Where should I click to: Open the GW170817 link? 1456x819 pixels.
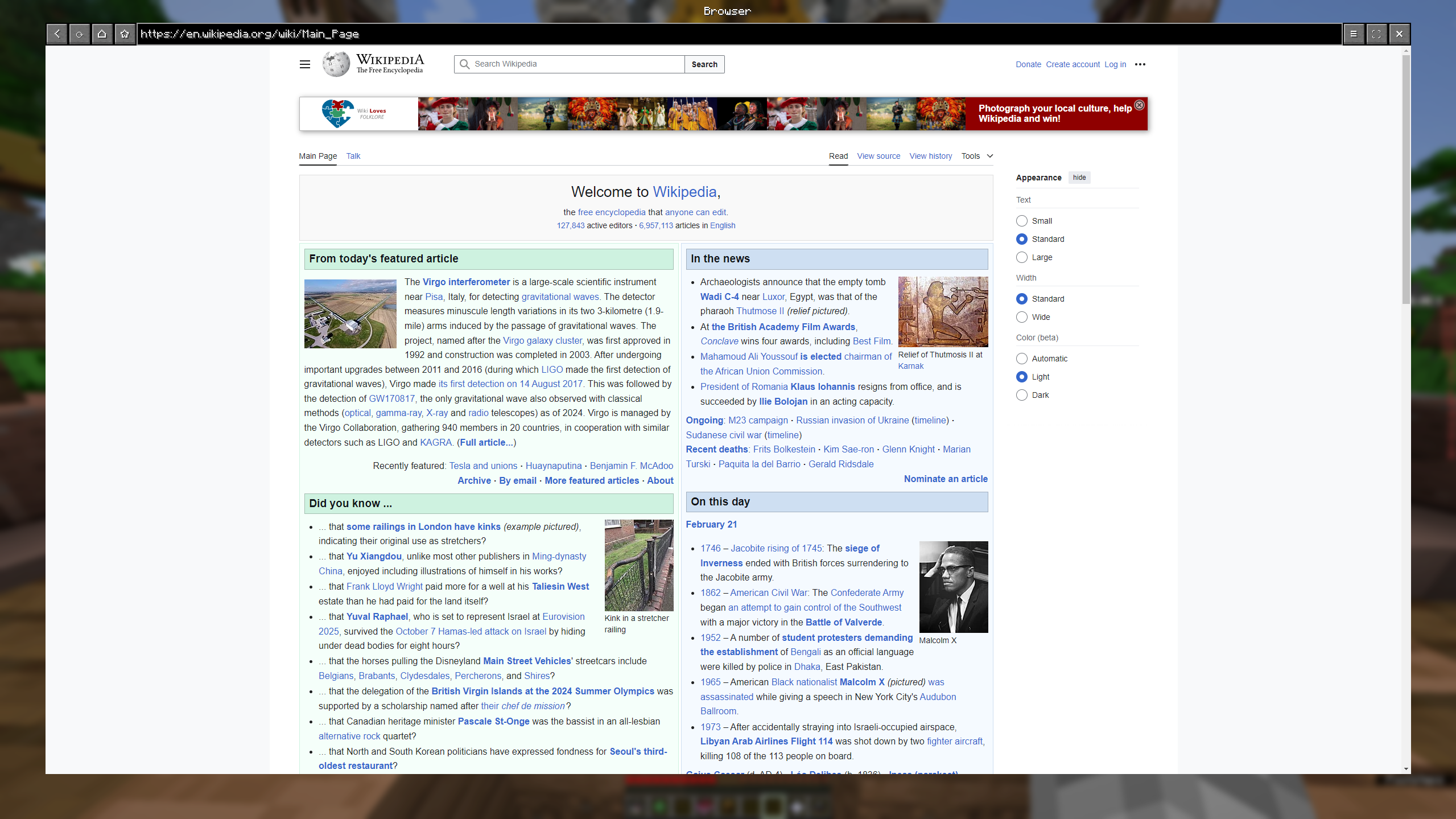392,398
